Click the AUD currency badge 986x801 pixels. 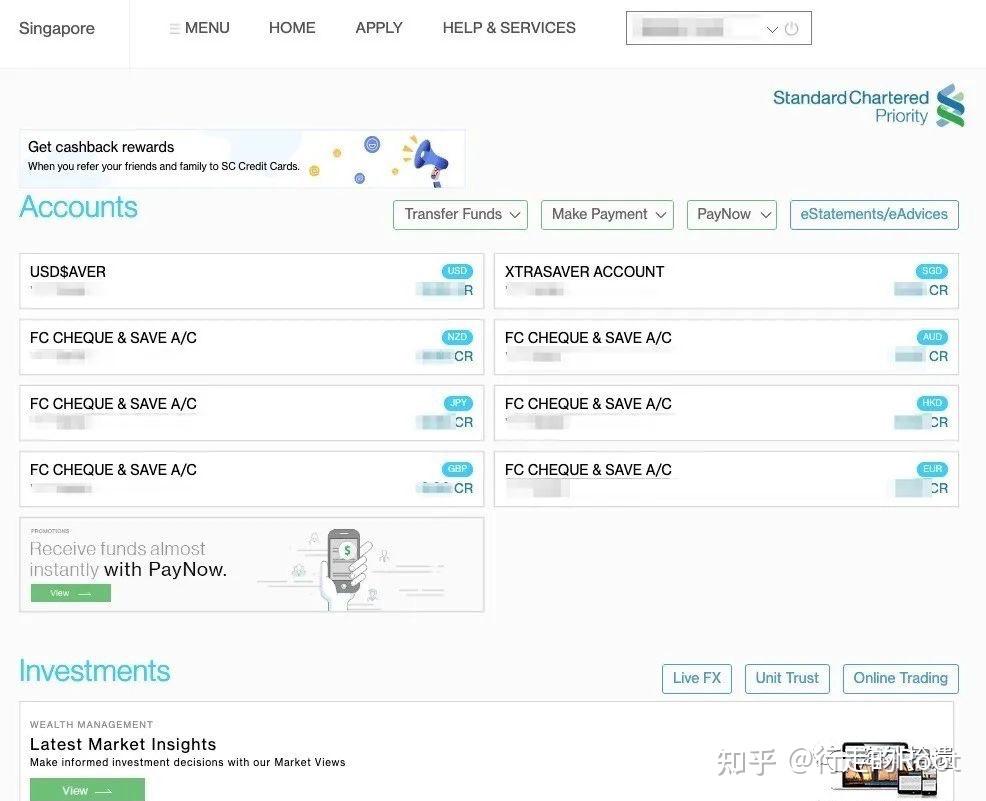932,337
